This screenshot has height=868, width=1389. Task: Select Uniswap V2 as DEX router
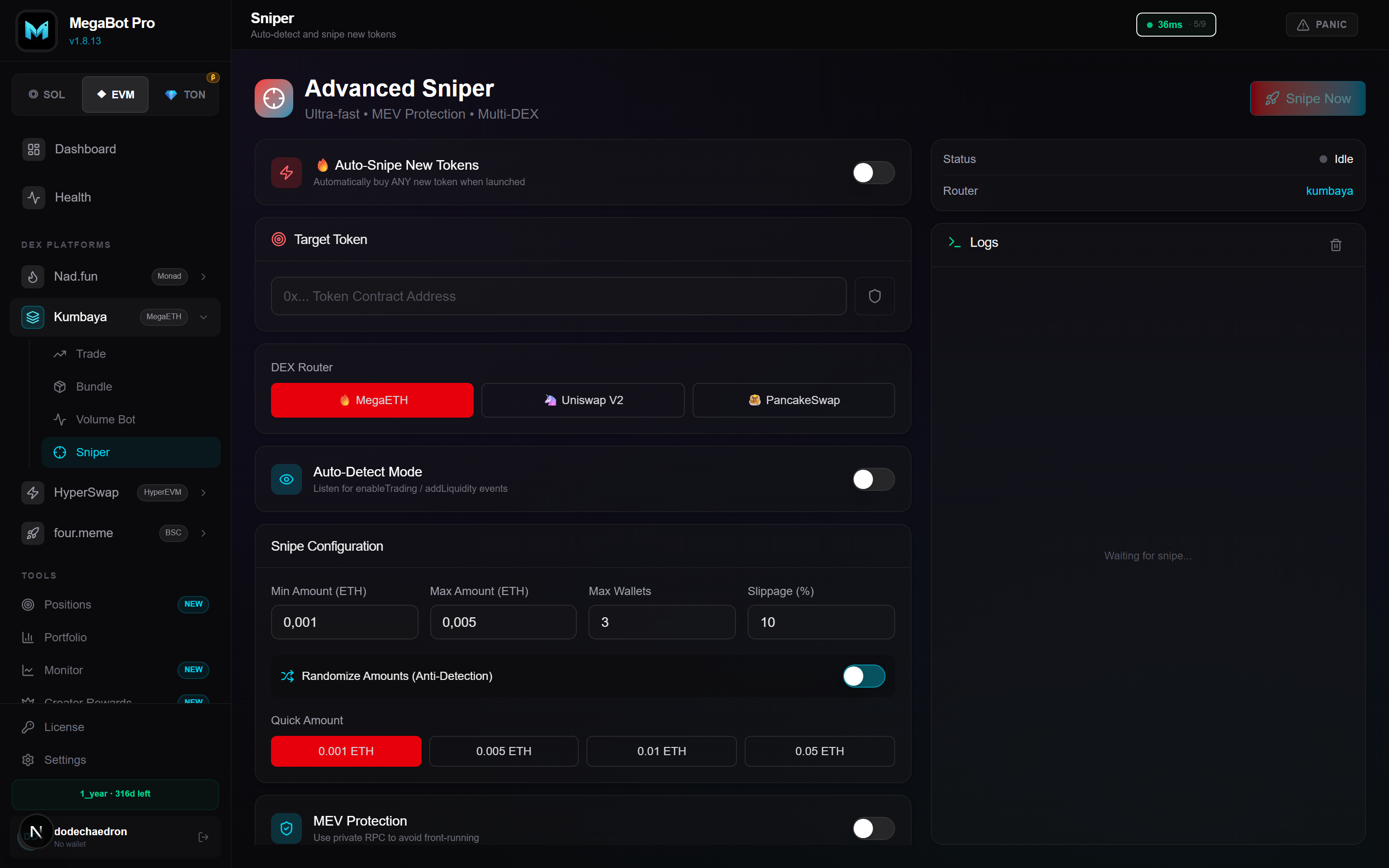[x=583, y=400]
